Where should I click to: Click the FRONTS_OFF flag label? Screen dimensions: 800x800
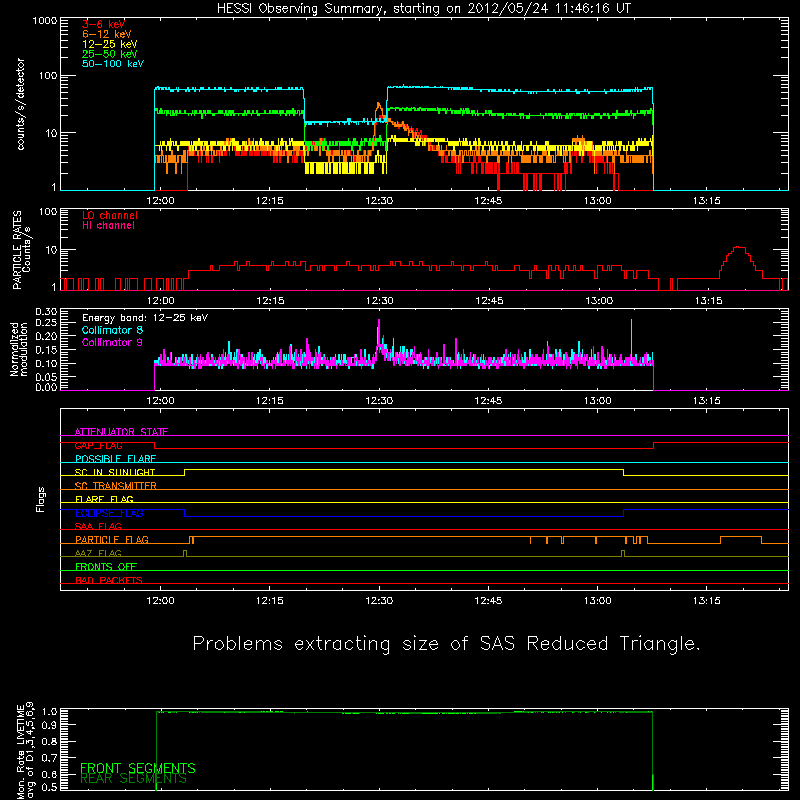click(106, 567)
